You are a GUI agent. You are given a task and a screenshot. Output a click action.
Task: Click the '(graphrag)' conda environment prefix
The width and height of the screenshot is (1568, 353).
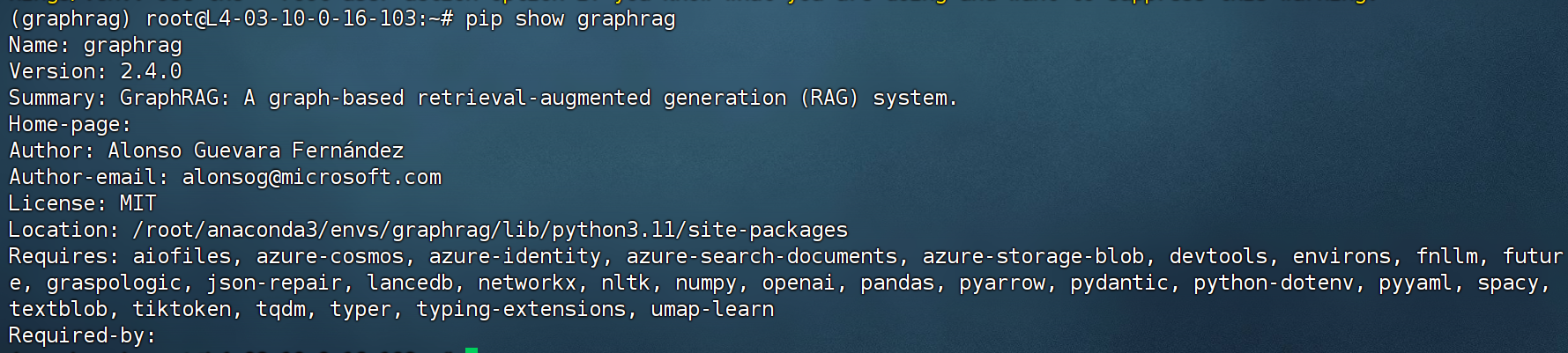(71, 18)
